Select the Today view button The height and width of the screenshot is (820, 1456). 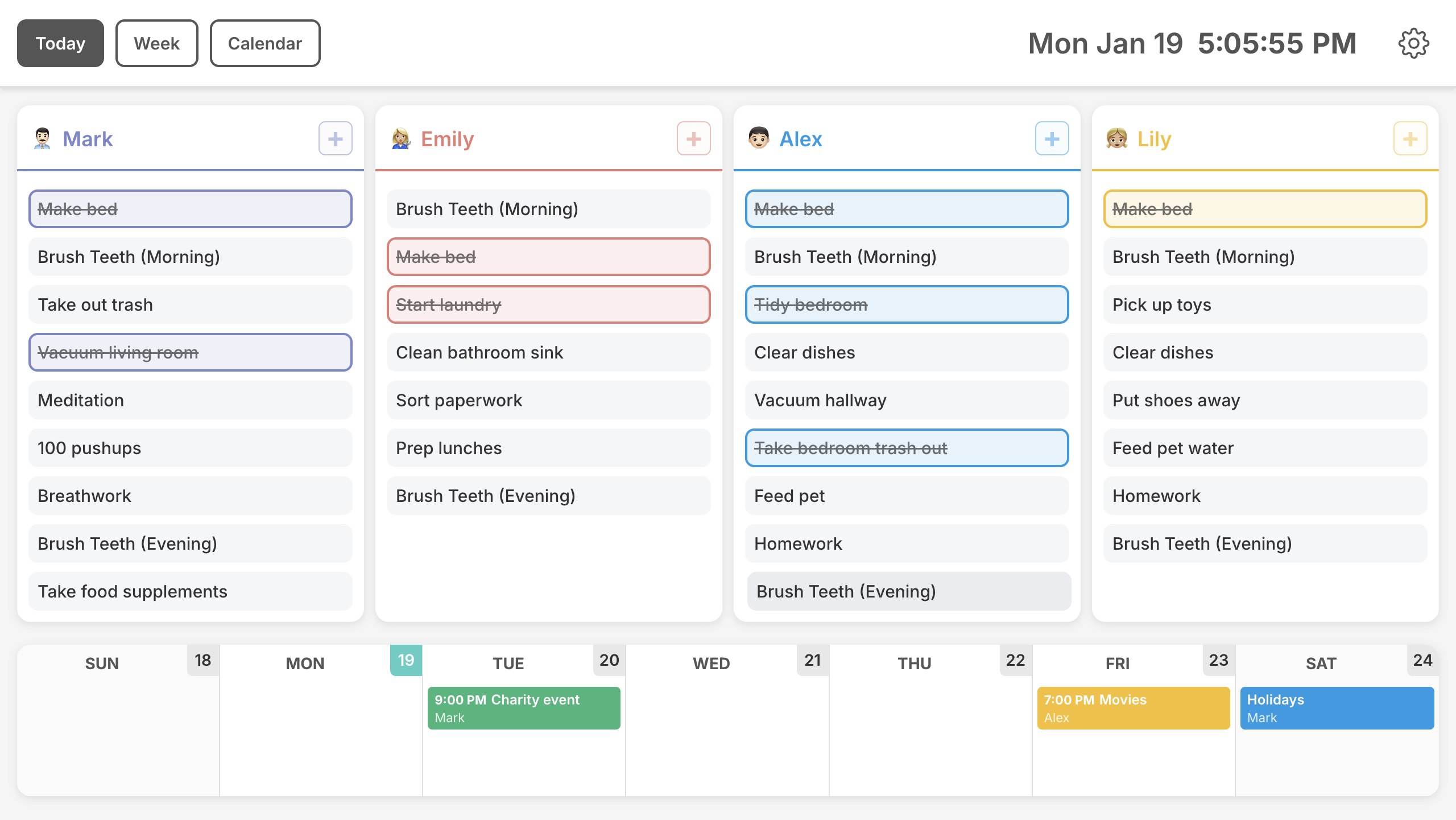click(60, 44)
